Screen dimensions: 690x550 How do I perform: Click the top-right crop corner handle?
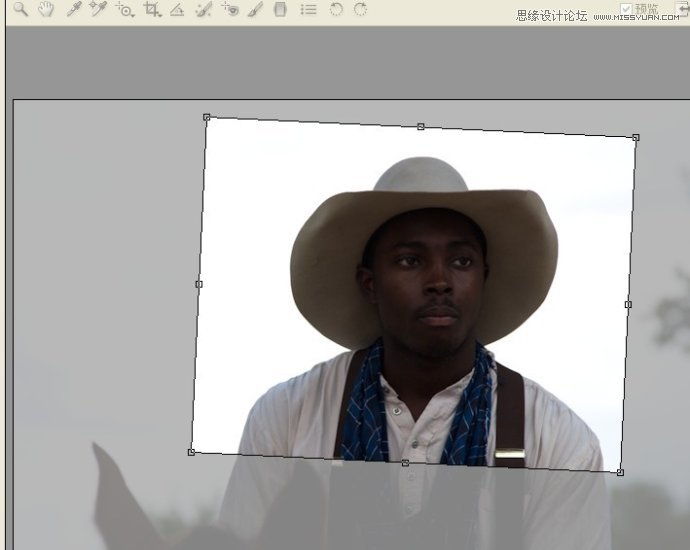click(636, 138)
